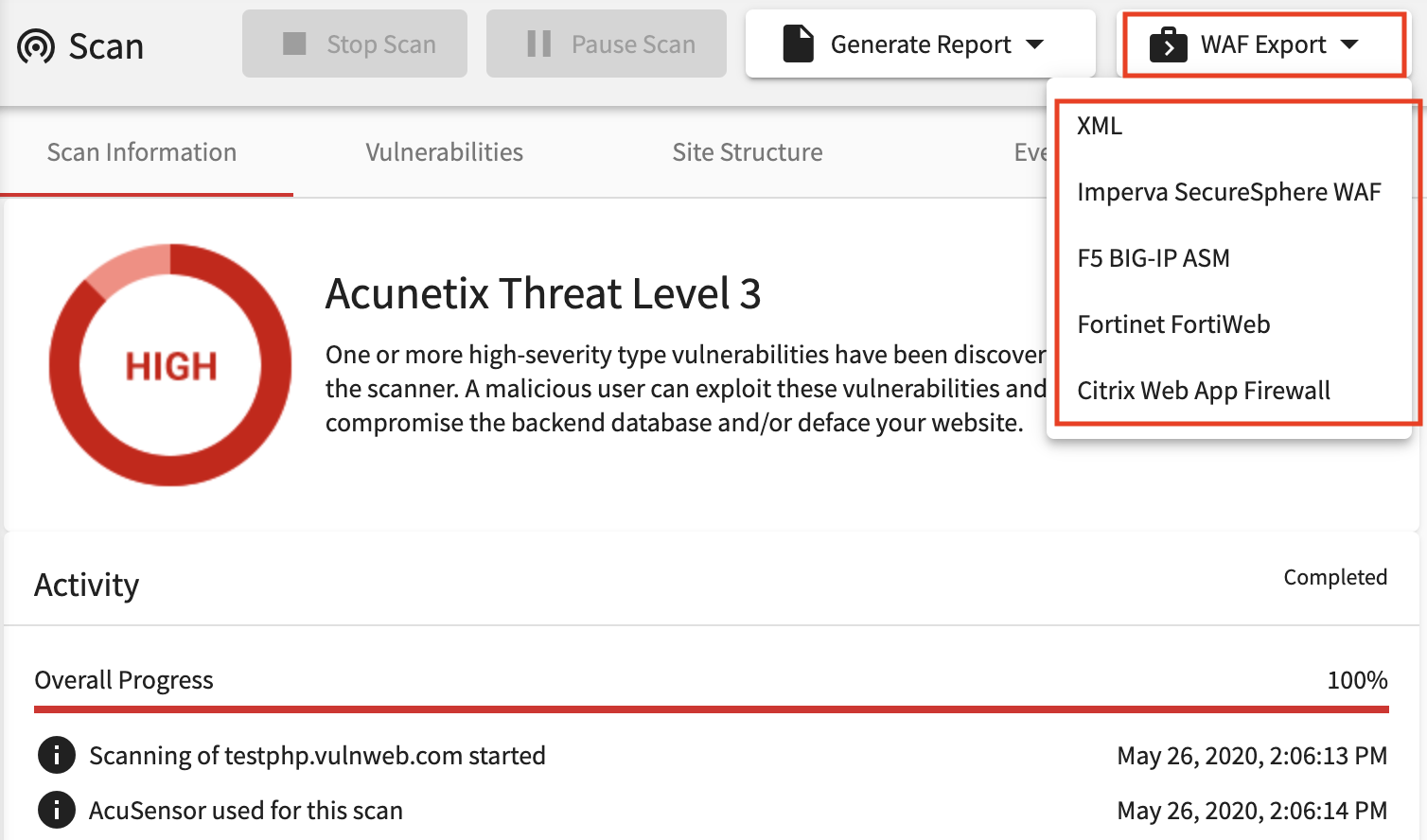Viewport: 1427px width, 840px height.
Task: Switch to the Scan Information tab
Action: (142, 152)
